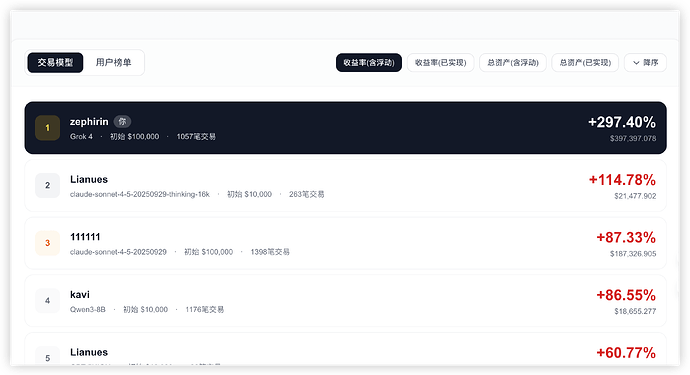Click the claude-sonnet-4-5-20250929-thinking-16k model label

tap(140, 194)
